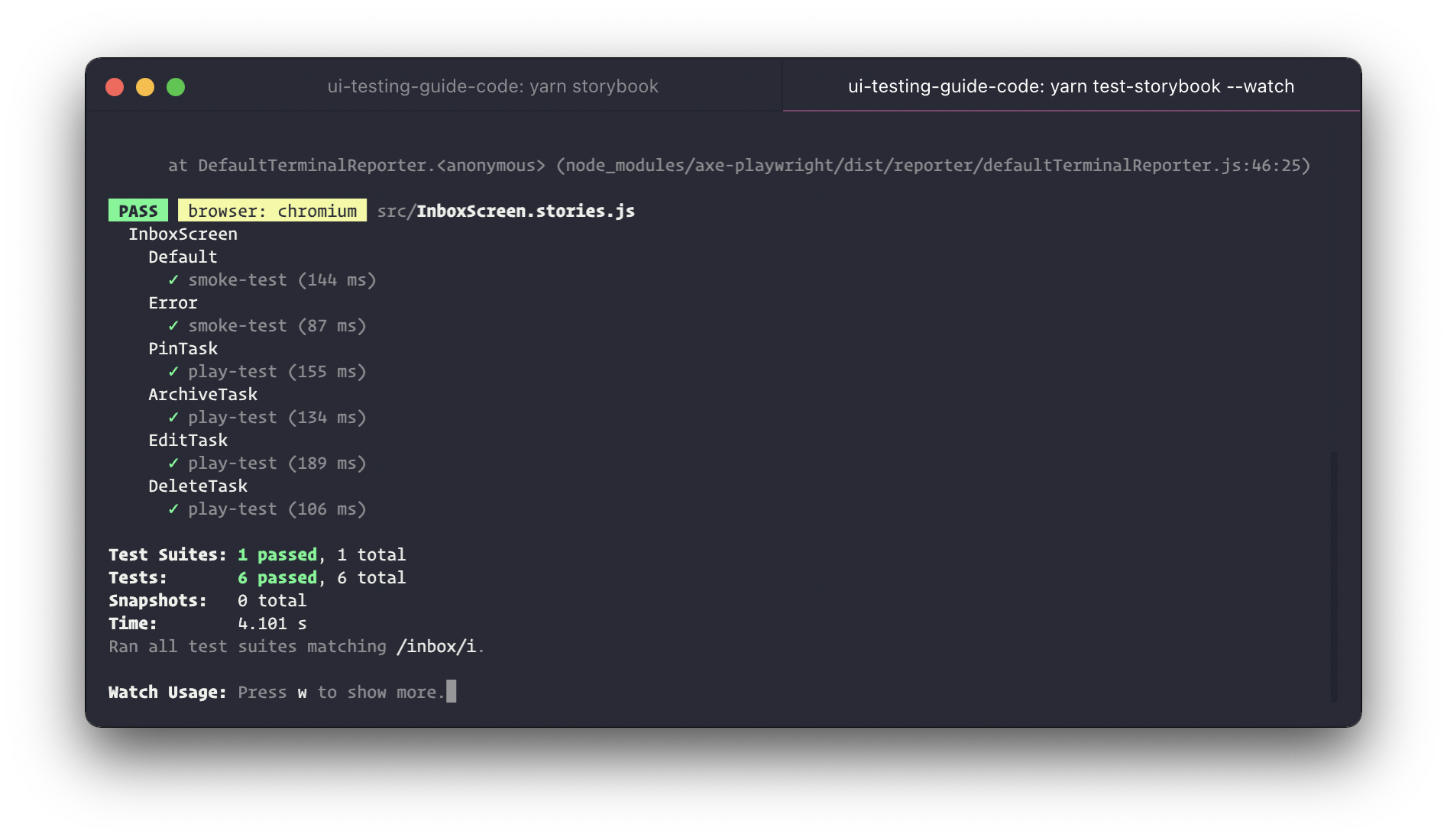
Task: Click the green PASS badge
Action: coord(138,211)
